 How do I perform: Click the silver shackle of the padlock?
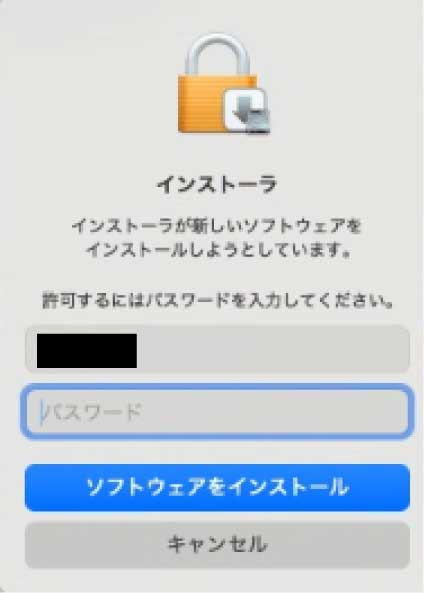tap(217, 55)
